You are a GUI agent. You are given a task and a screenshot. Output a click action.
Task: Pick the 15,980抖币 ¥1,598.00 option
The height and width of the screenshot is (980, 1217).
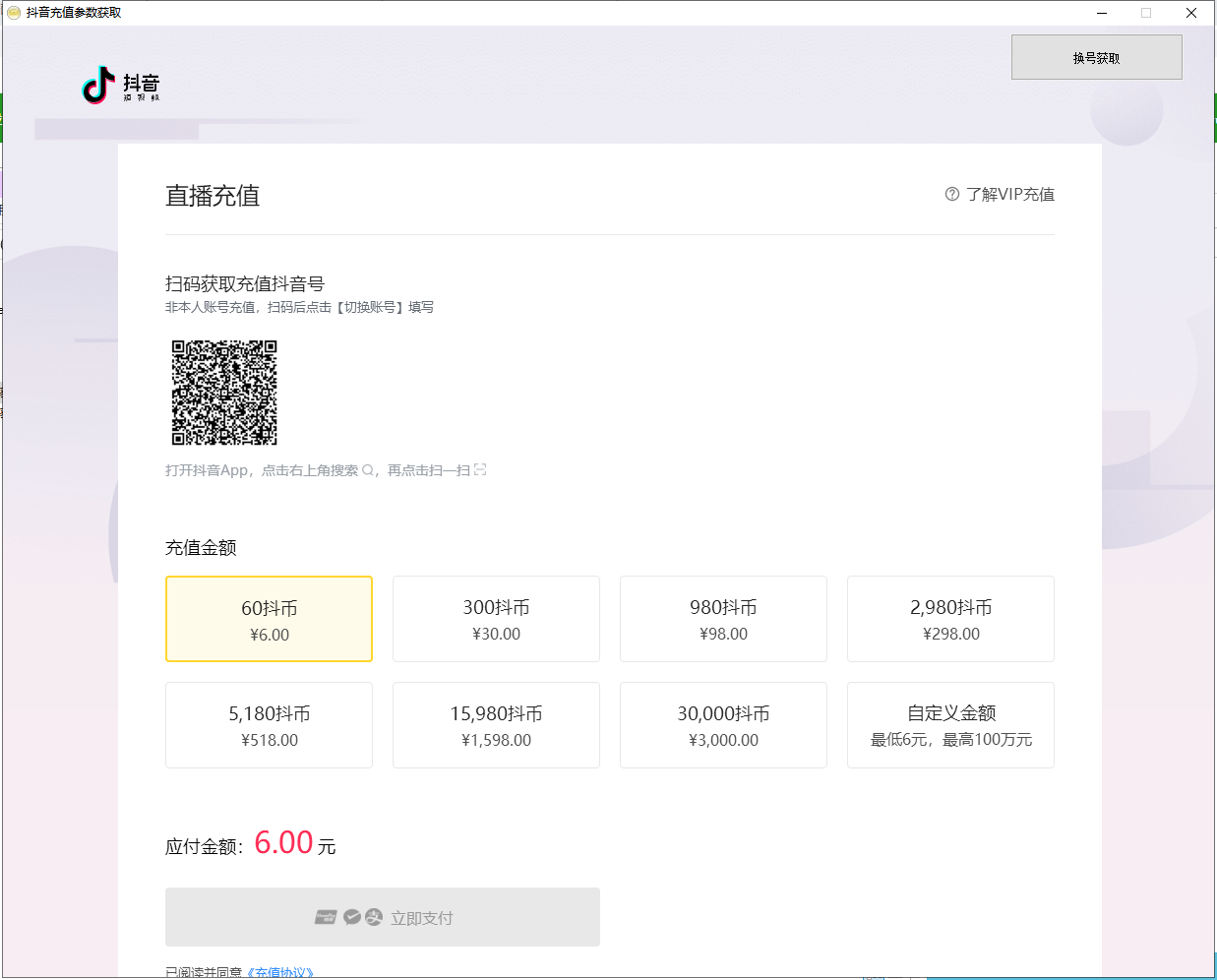tap(496, 725)
